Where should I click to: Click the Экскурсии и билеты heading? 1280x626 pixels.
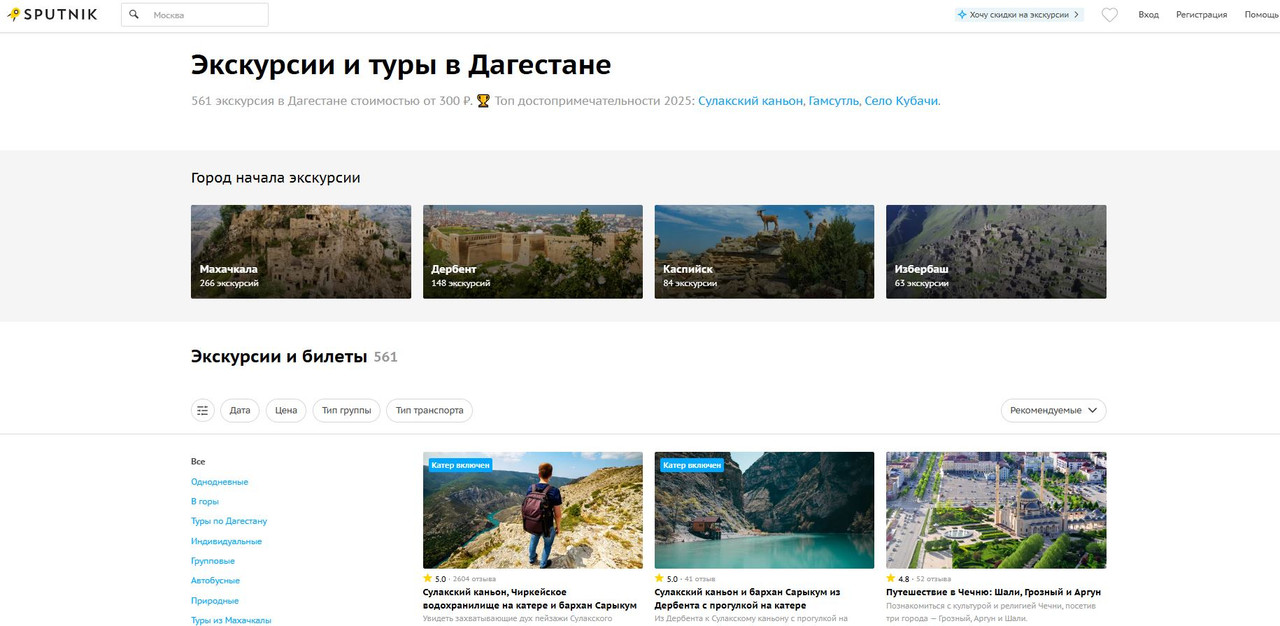coord(278,357)
